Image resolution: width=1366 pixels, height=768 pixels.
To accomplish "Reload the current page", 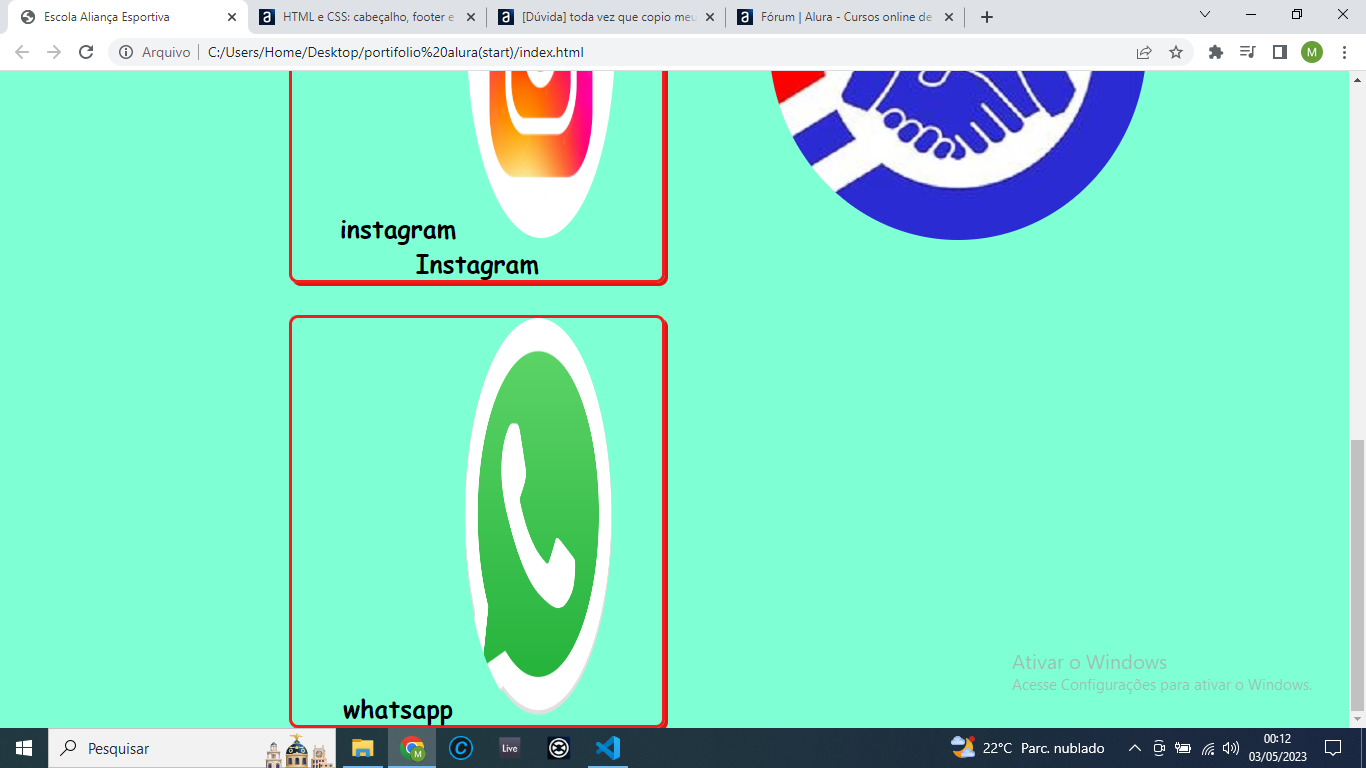I will click(86, 52).
